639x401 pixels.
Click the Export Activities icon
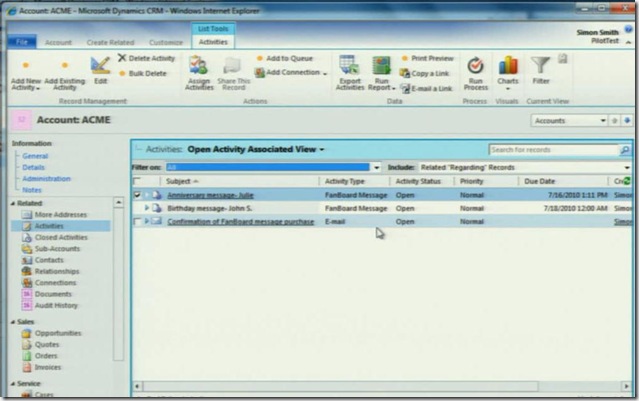point(349,65)
